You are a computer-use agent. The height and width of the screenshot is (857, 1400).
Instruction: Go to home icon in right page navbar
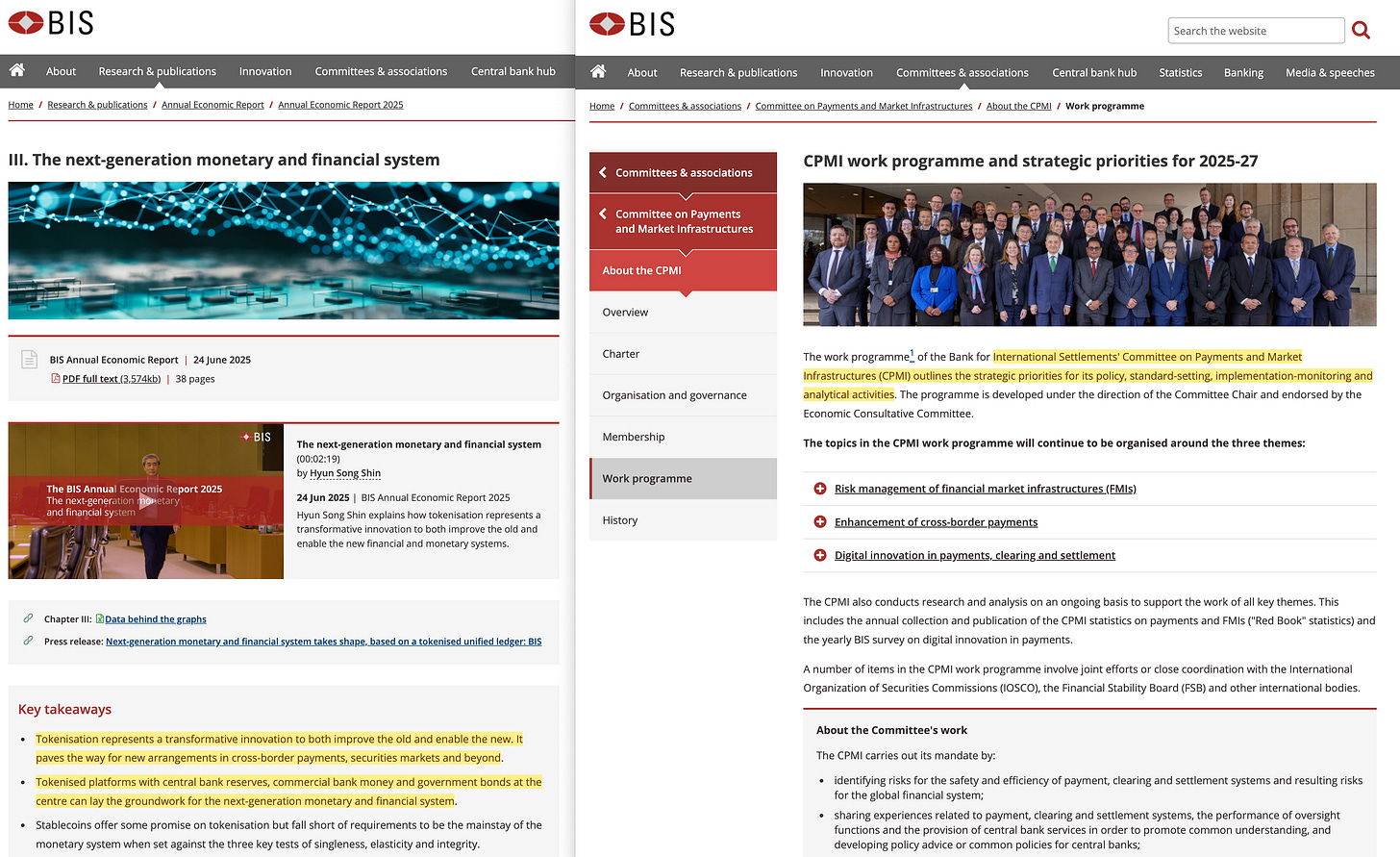click(x=598, y=71)
